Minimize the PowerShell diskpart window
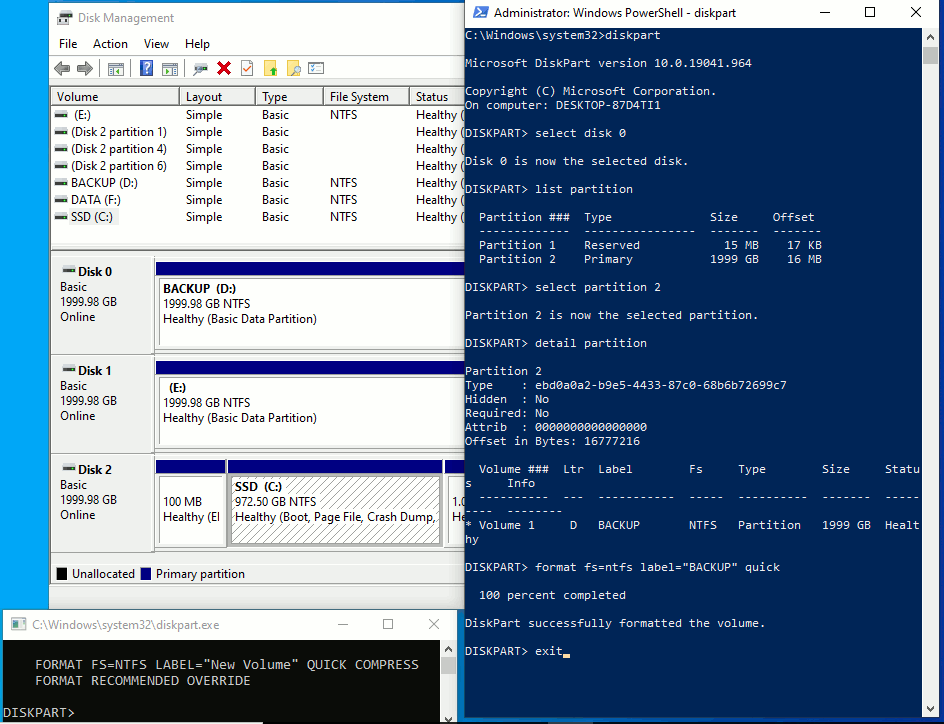Image resolution: width=944 pixels, height=724 pixels. (825, 13)
